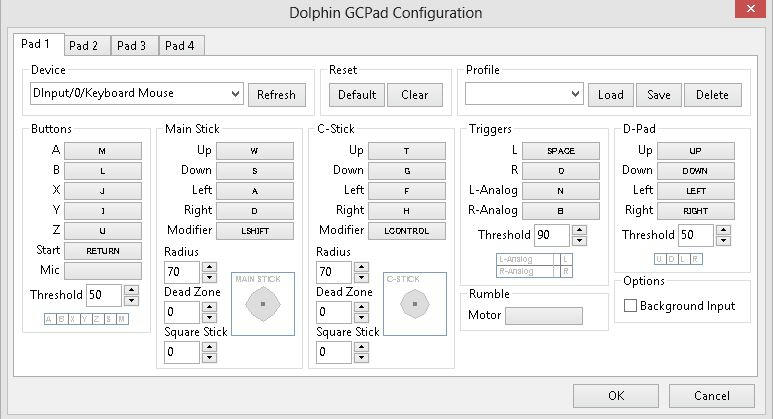The image size is (773, 419).
Task: Click the C-STICK preview graphic
Action: point(415,304)
